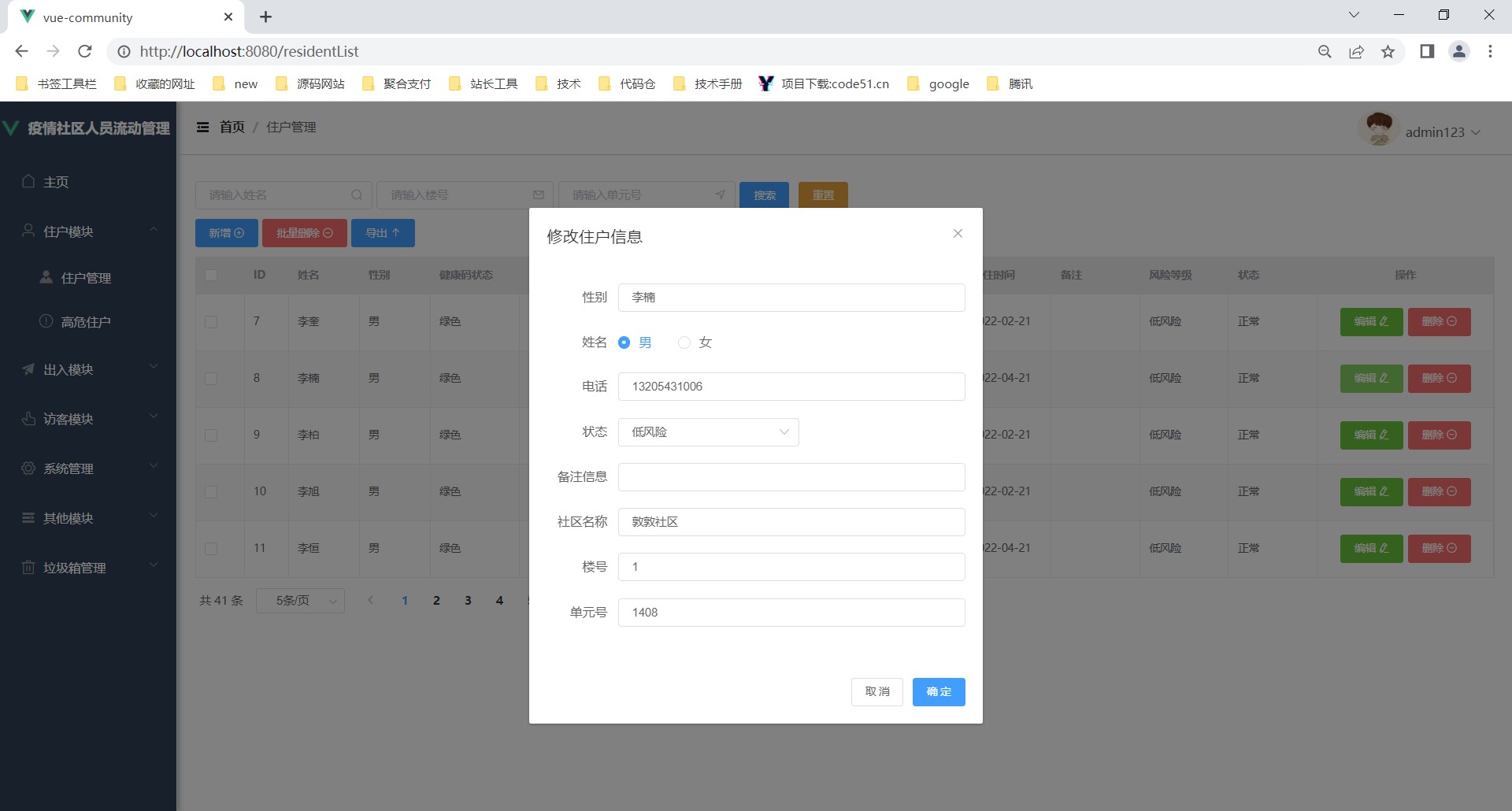Screen dimensions: 1512x811
Task: Collapse the 住户模块 menu
Action: [88, 231]
